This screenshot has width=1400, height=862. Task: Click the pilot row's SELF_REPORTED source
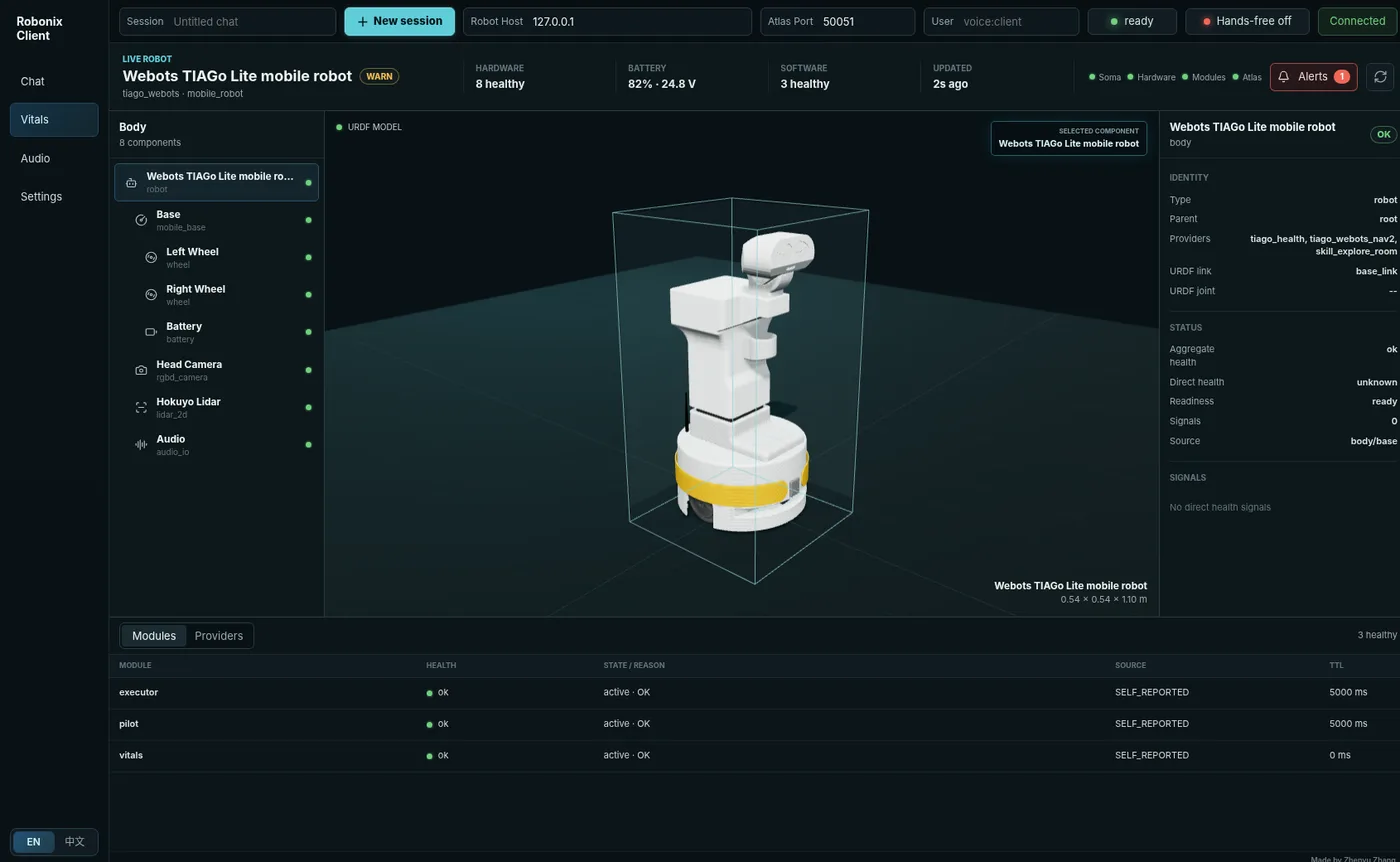click(1152, 724)
